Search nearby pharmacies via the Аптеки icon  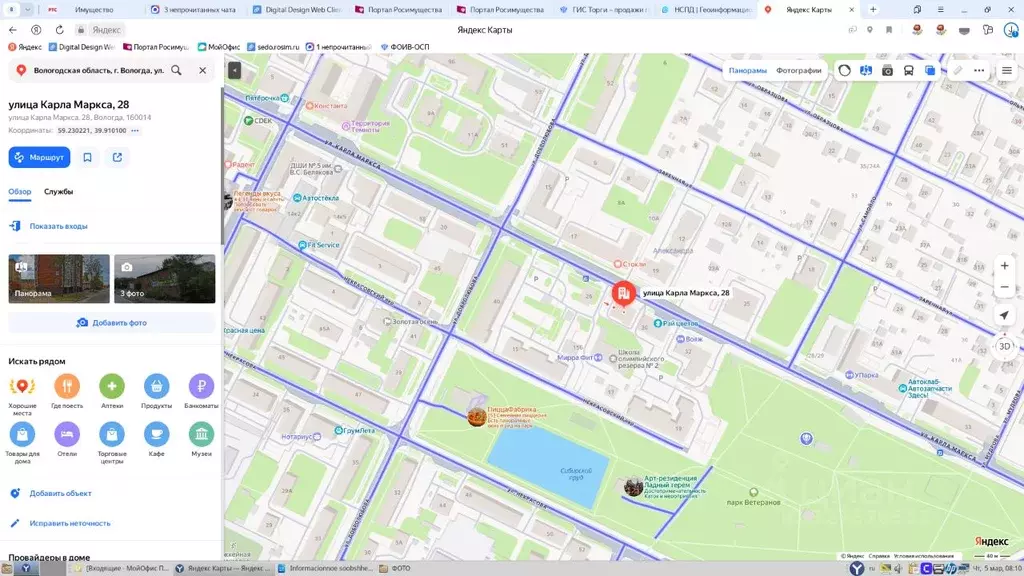click(112, 386)
